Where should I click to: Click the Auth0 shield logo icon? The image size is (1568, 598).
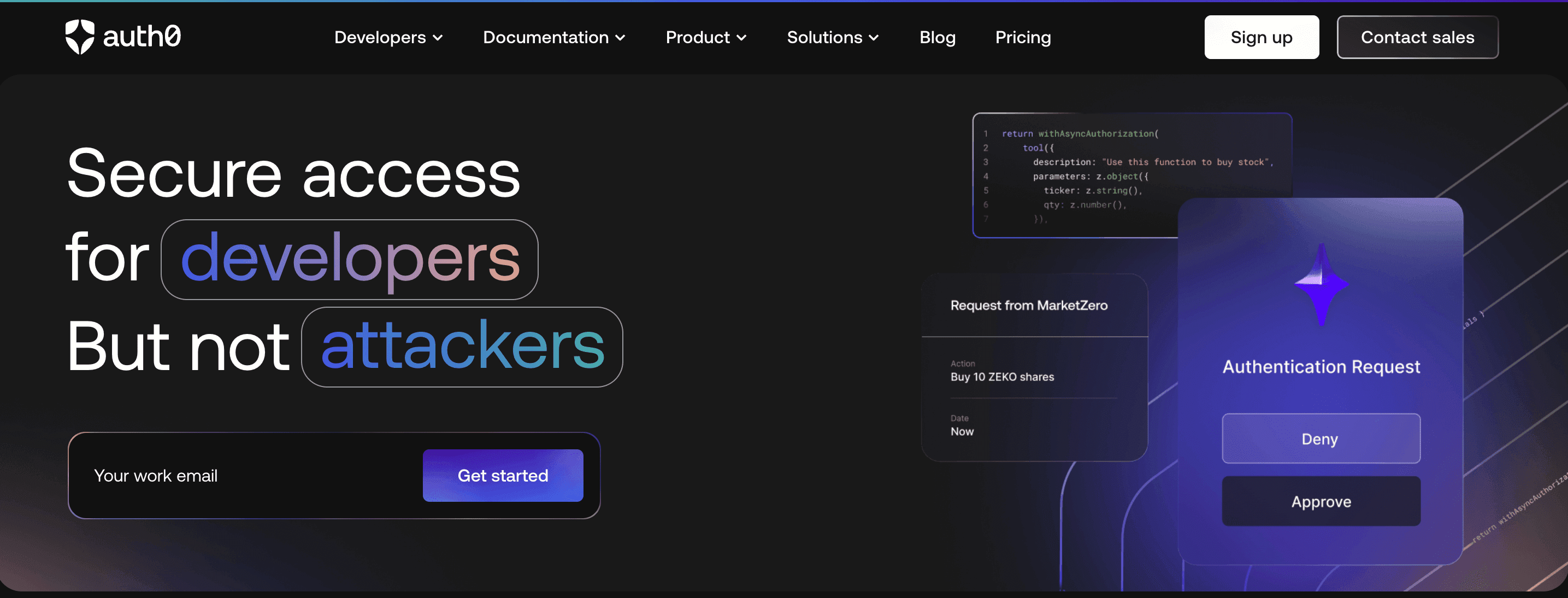(80, 37)
